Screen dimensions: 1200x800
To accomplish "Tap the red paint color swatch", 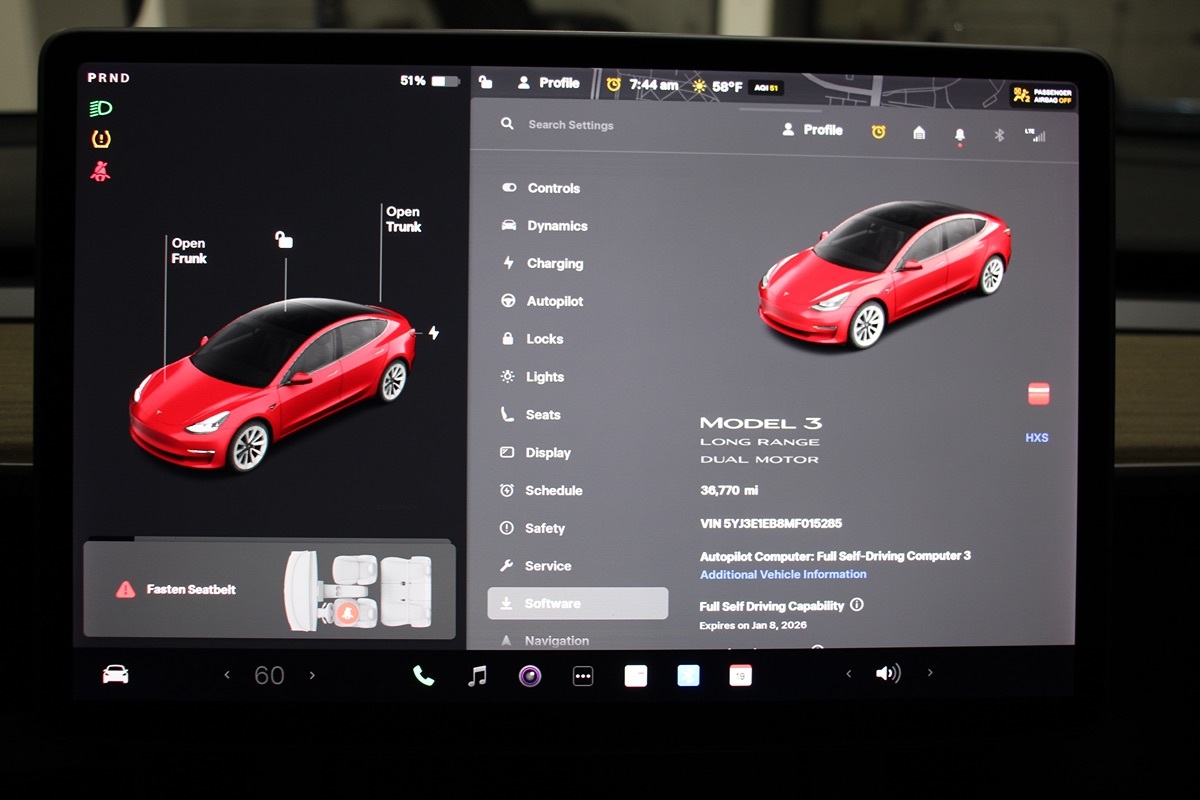I will click(1038, 394).
